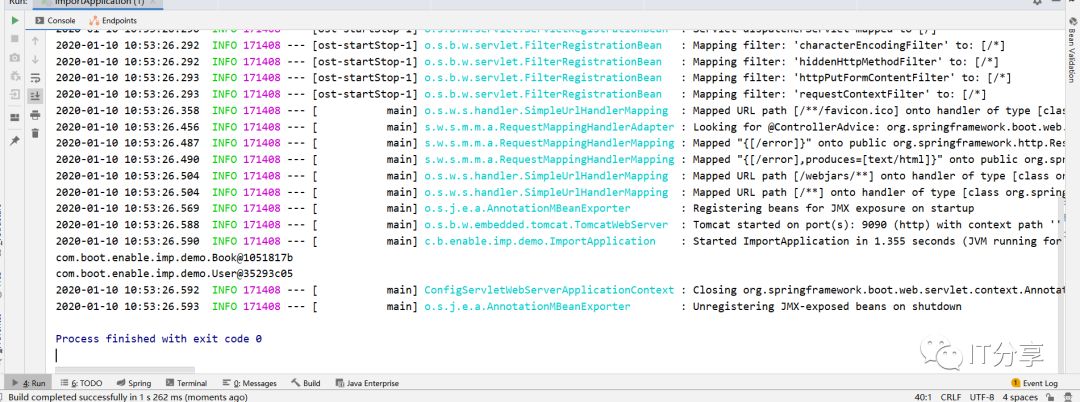1080x402 pixels.
Task: Open the Restore Layout icon
Action: pos(14,117)
